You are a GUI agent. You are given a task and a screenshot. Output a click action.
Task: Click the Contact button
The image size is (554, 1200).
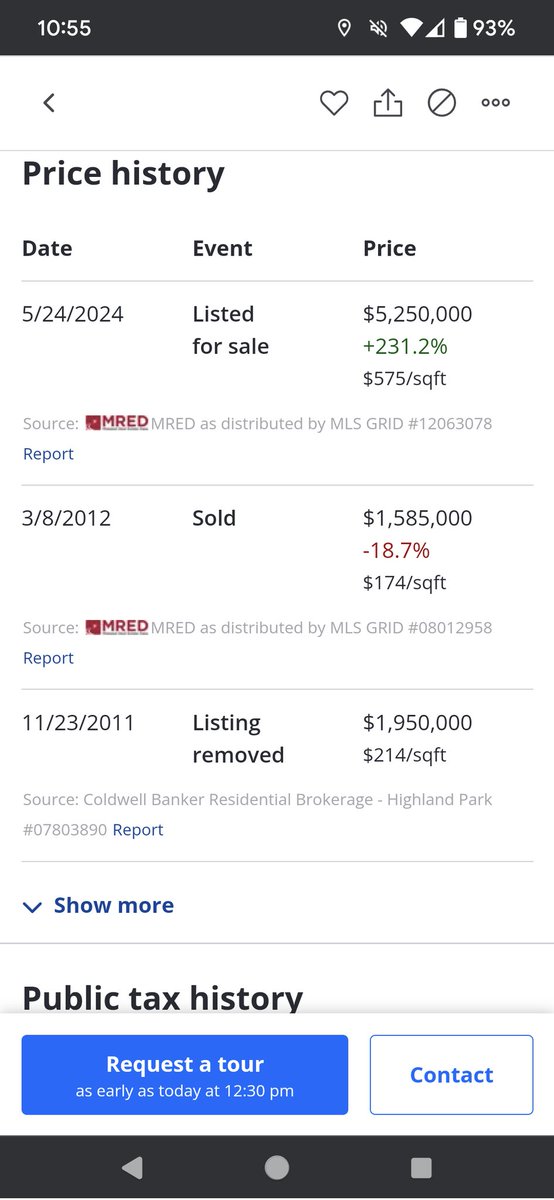[451, 1075]
